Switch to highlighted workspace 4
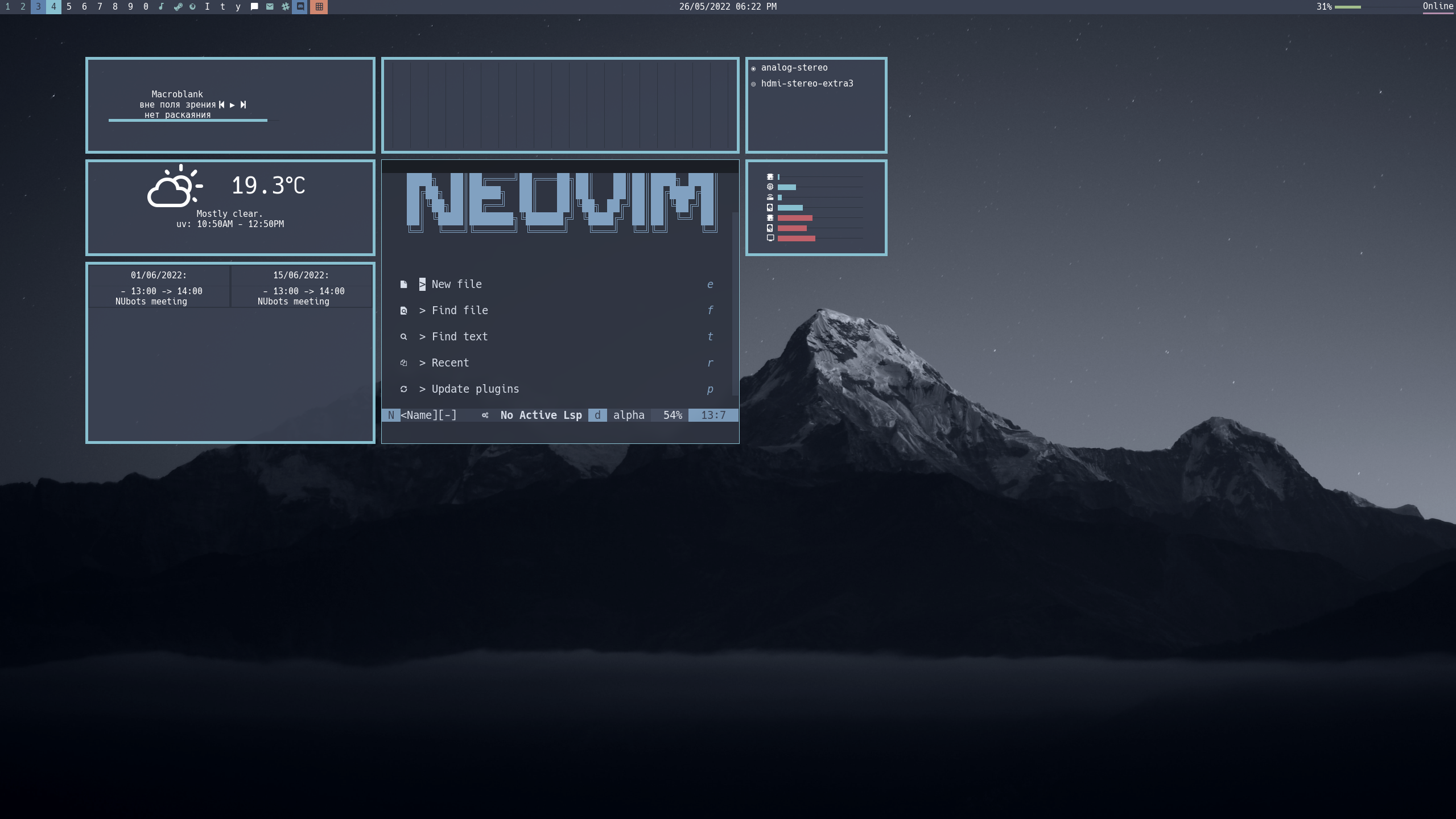 (53, 7)
